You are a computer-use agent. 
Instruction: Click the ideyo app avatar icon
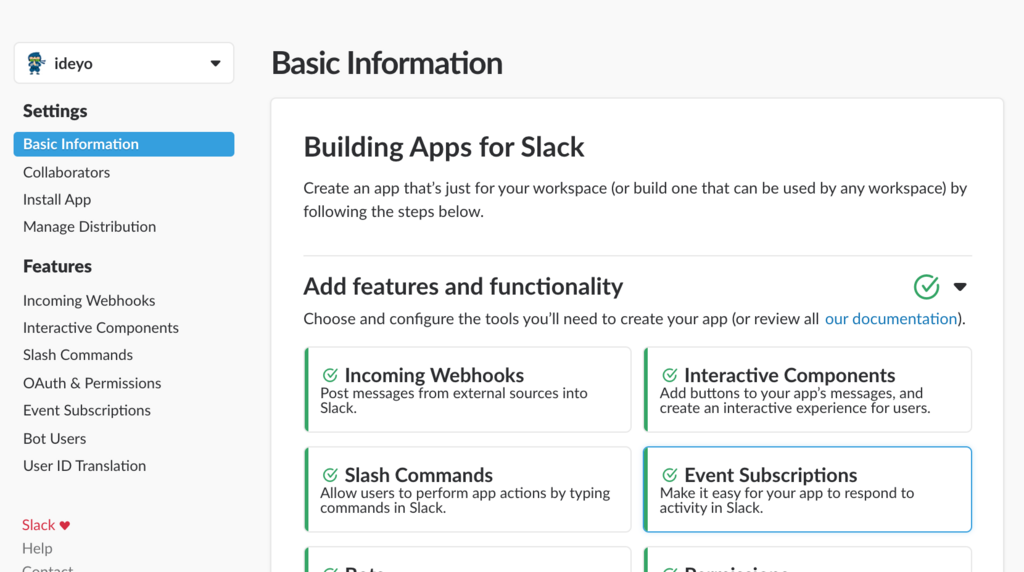tap(35, 63)
